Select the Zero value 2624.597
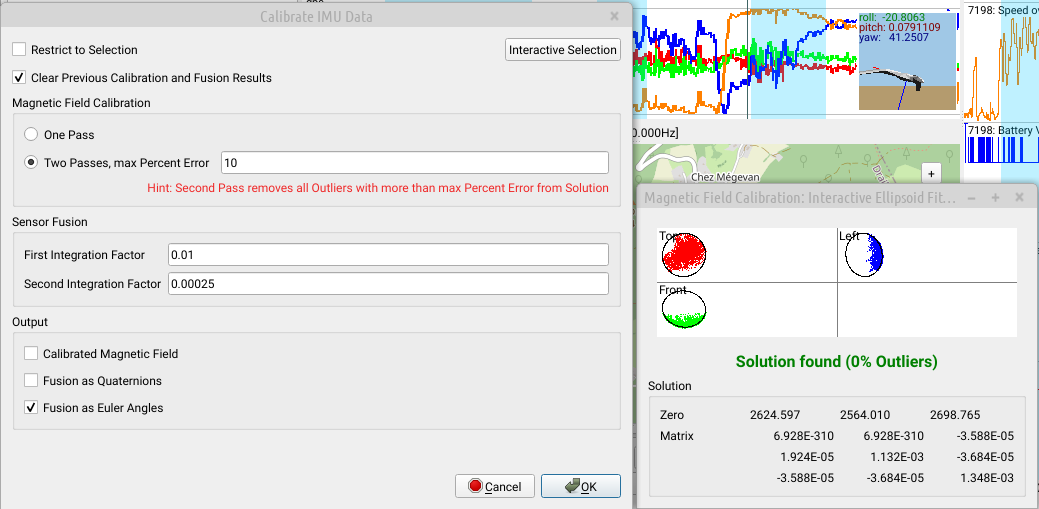This screenshot has height=509, width=1039. pyautogui.click(x=775, y=416)
